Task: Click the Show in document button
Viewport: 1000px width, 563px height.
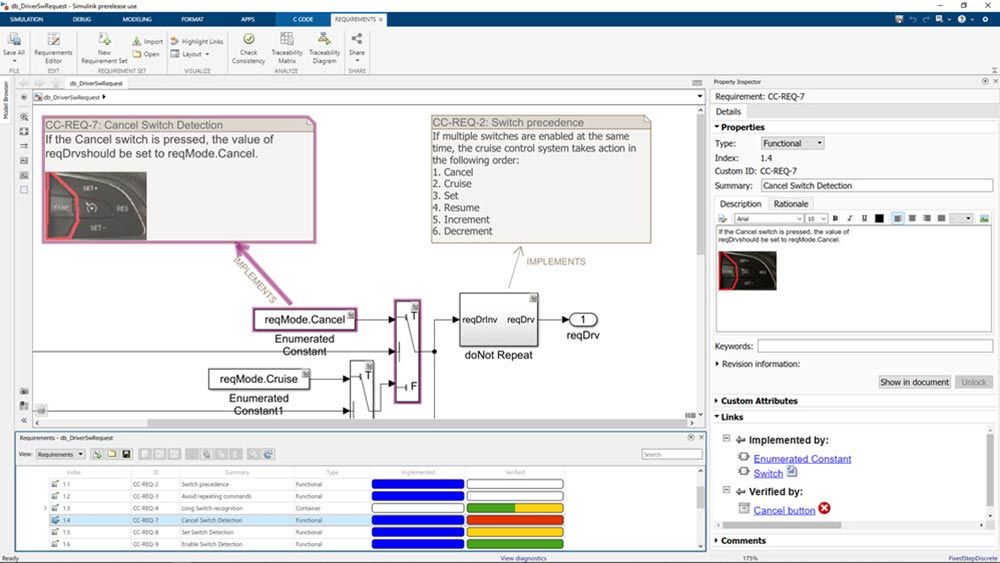Action: [914, 382]
